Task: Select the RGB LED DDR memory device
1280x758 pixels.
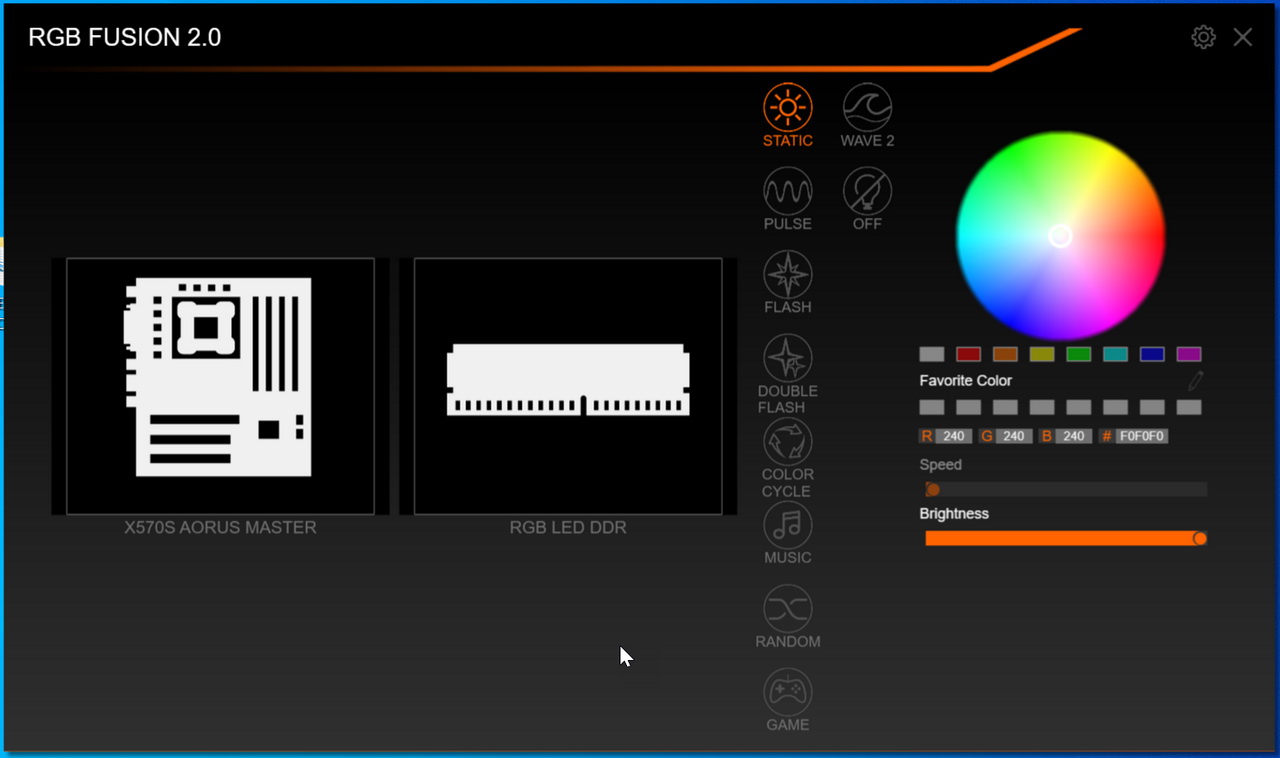Action: [568, 386]
